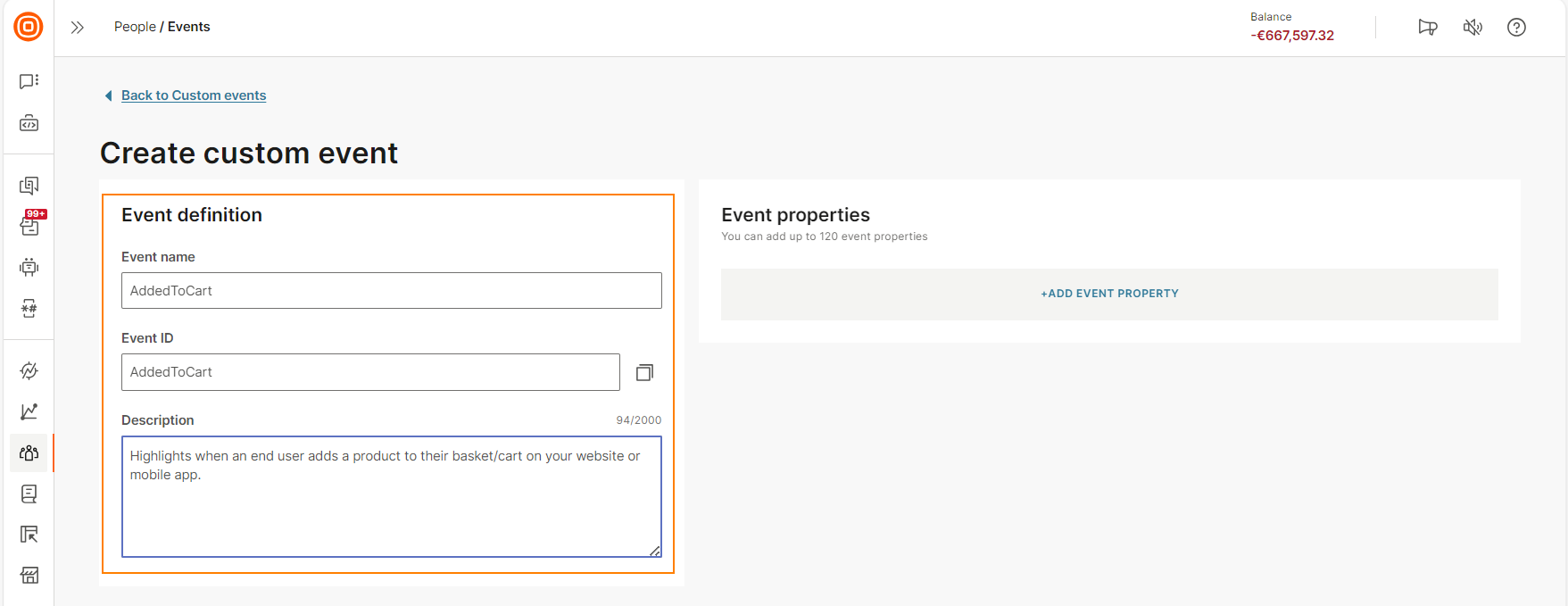Click the Add Event Property button
This screenshot has width=1568, height=606.
1109,294
